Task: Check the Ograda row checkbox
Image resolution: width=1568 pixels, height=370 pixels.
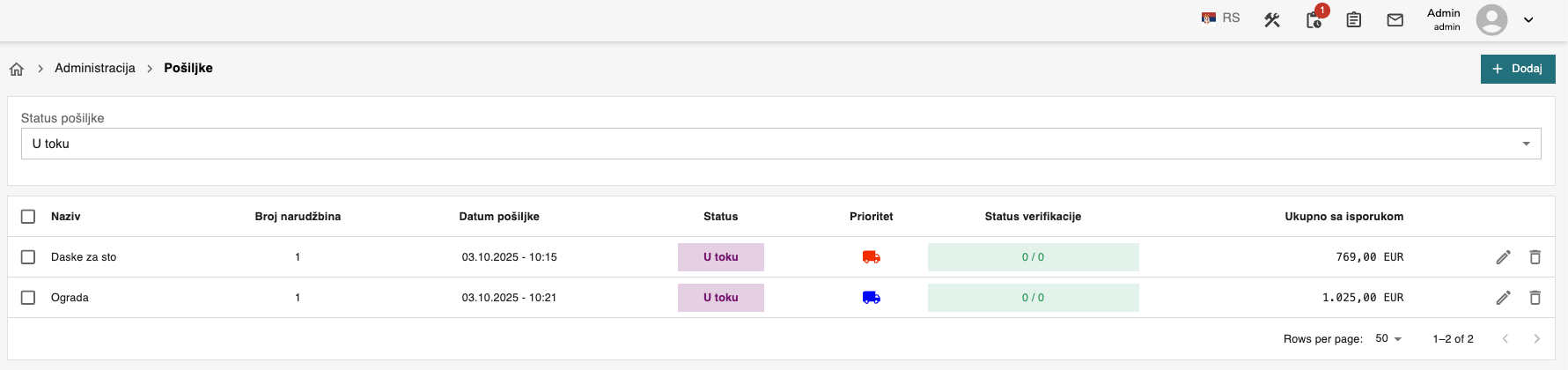Action: pyautogui.click(x=28, y=298)
